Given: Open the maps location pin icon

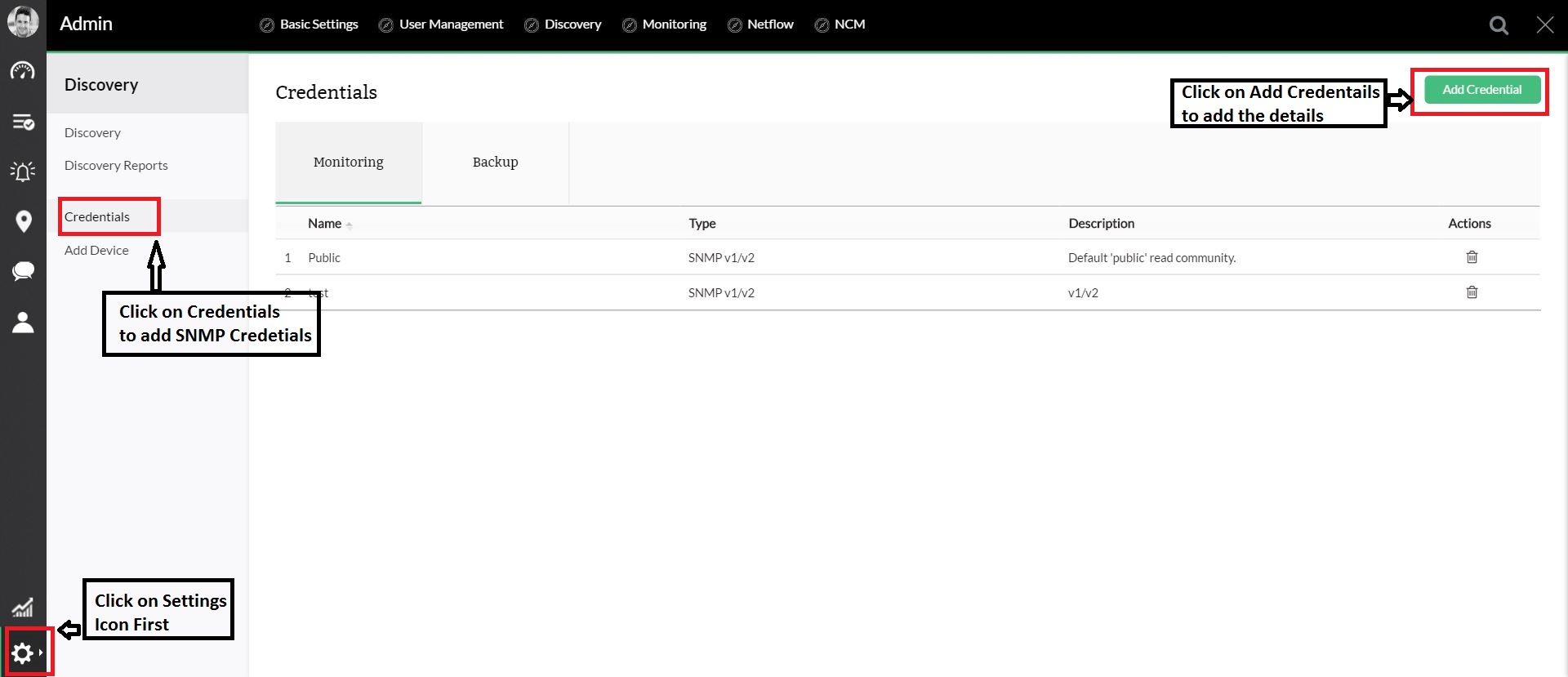Looking at the screenshot, I should [24, 221].
